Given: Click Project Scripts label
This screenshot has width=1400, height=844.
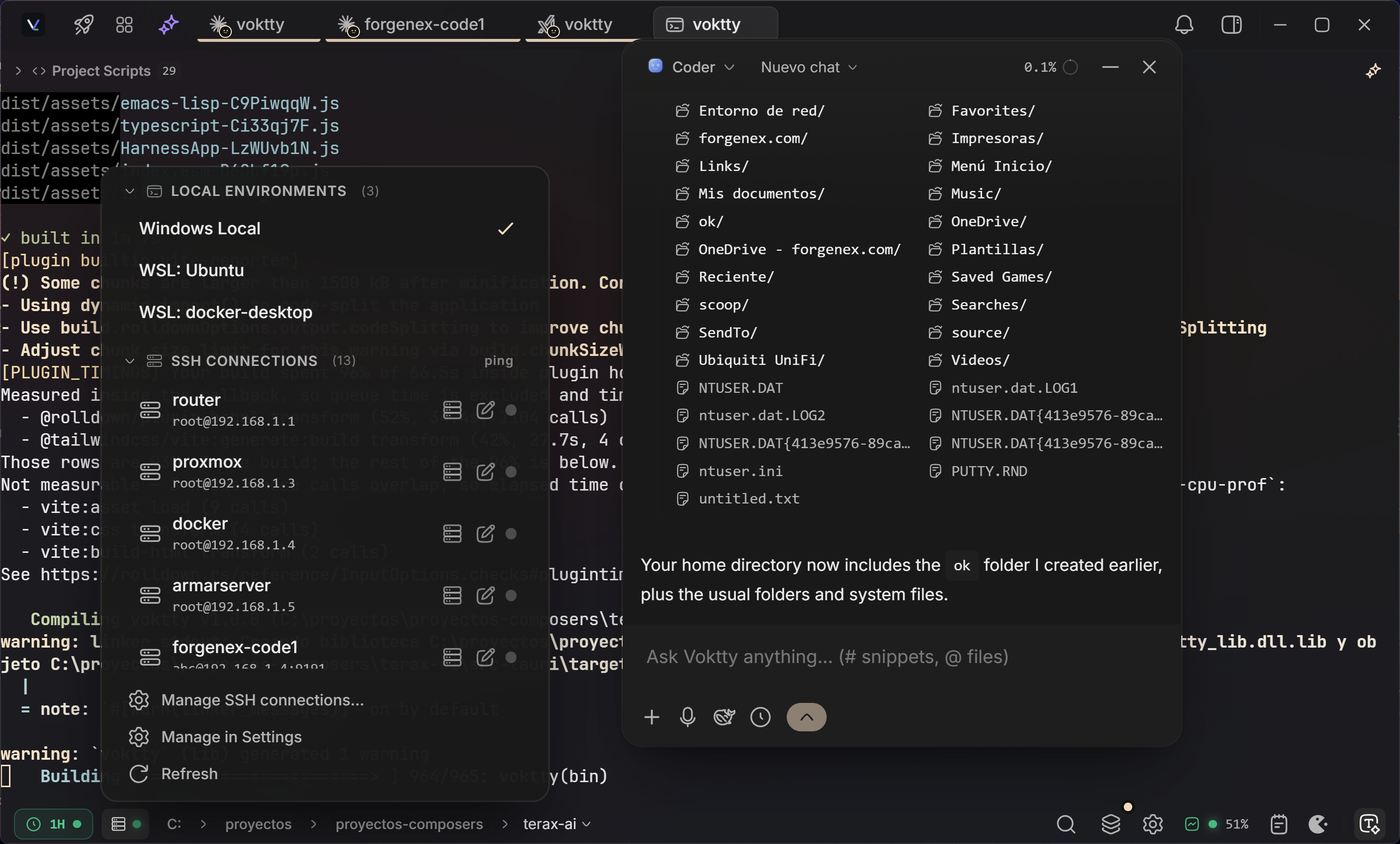Looking at the screenshot, I should pyautogui.click(x=101, y=70).
